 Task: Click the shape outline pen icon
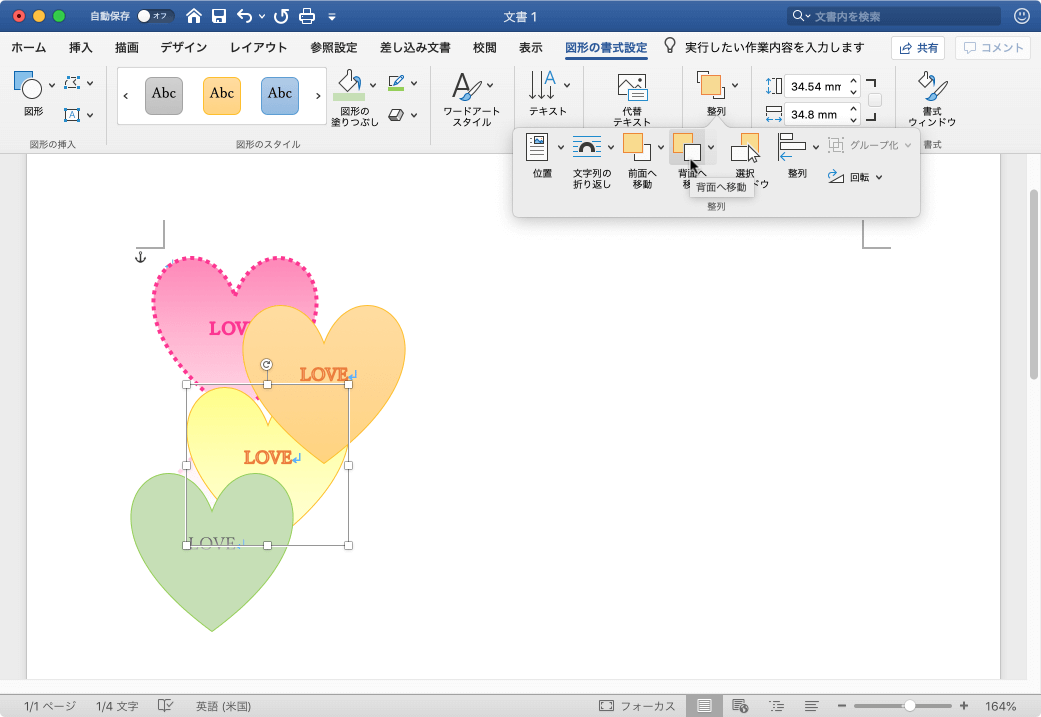click(x=396, y=83)
